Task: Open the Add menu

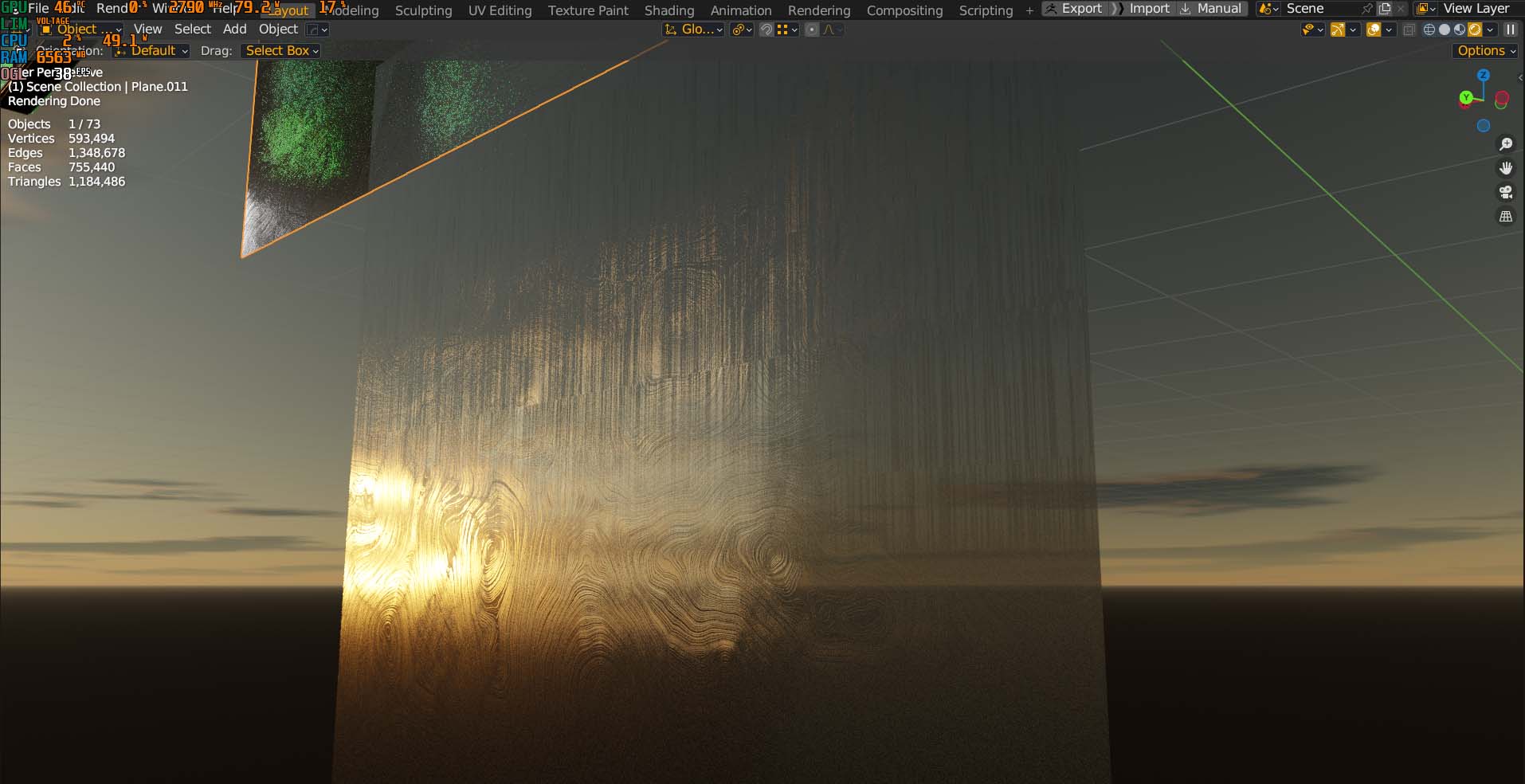Action: (234, 29)
